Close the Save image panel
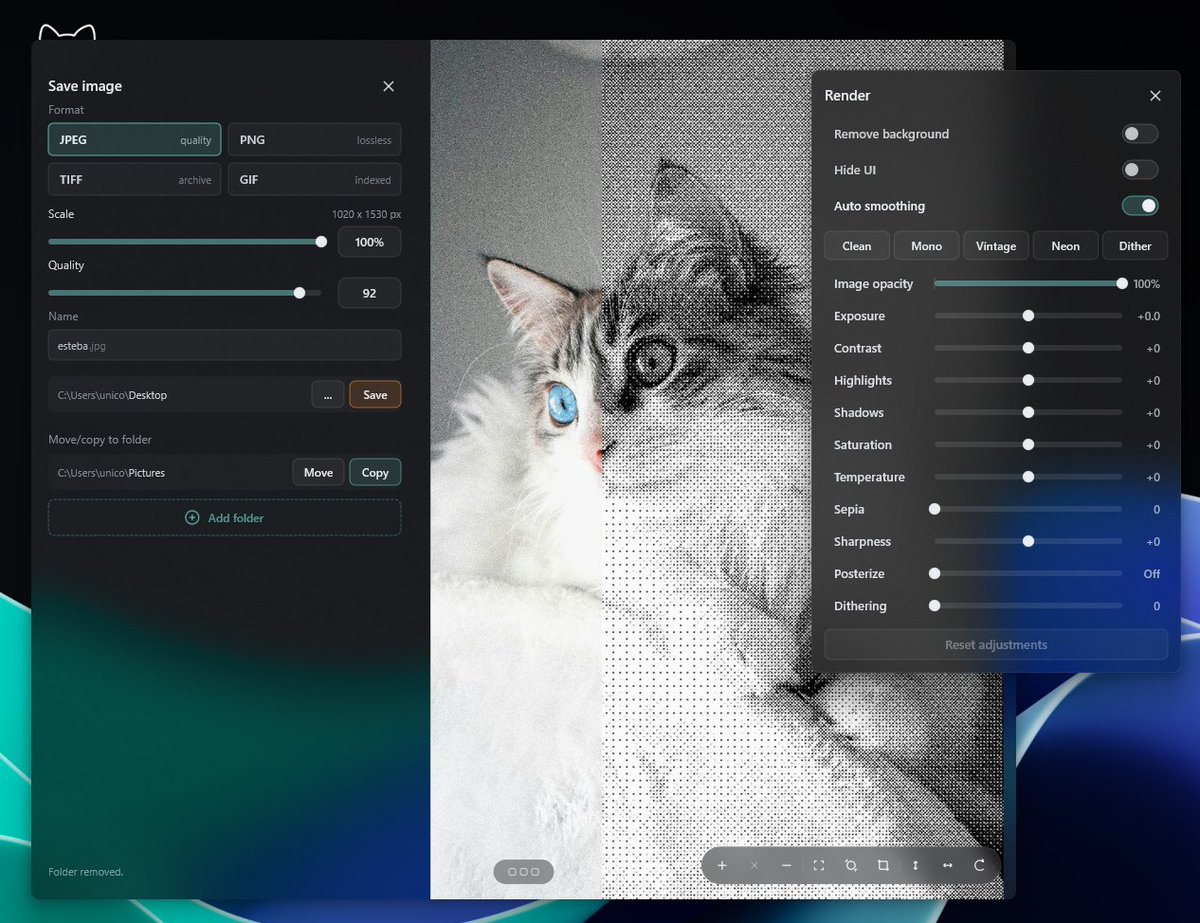Image resolution: width=1200 pixels, height=923 pixels. click(x=389, y=86)
